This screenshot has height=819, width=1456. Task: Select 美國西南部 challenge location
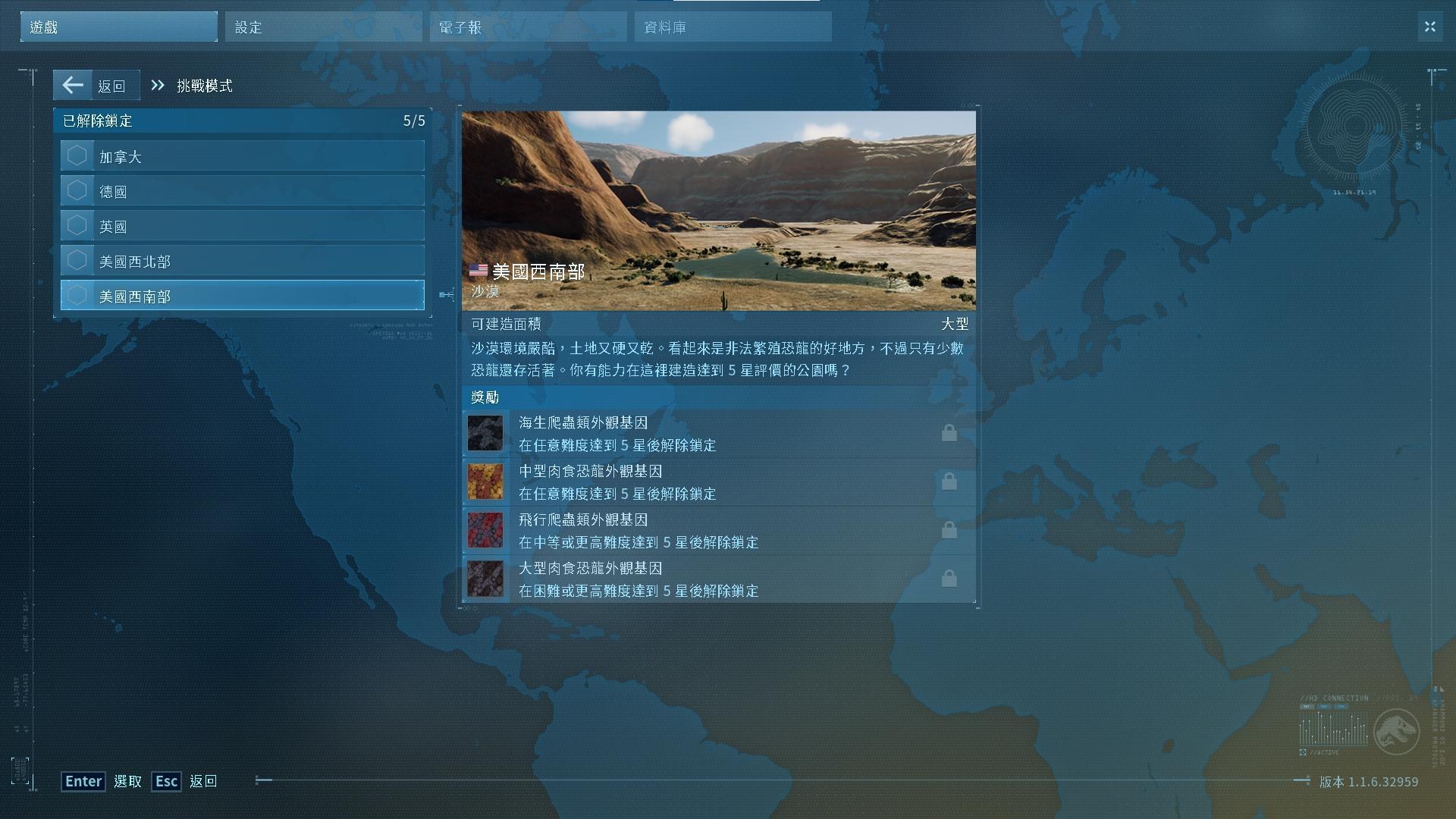point(243,296)
